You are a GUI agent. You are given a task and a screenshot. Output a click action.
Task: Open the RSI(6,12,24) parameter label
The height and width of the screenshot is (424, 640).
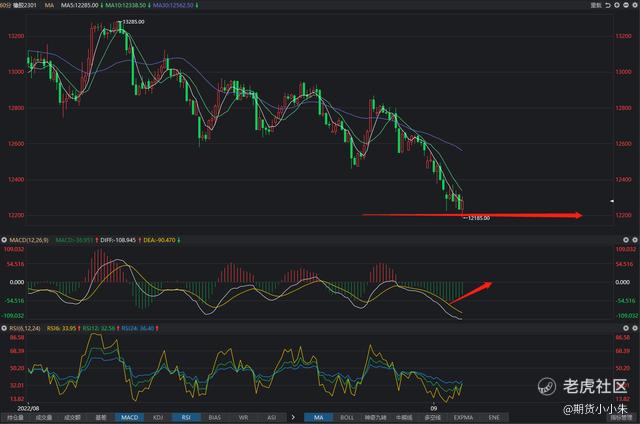pos(25,328)
